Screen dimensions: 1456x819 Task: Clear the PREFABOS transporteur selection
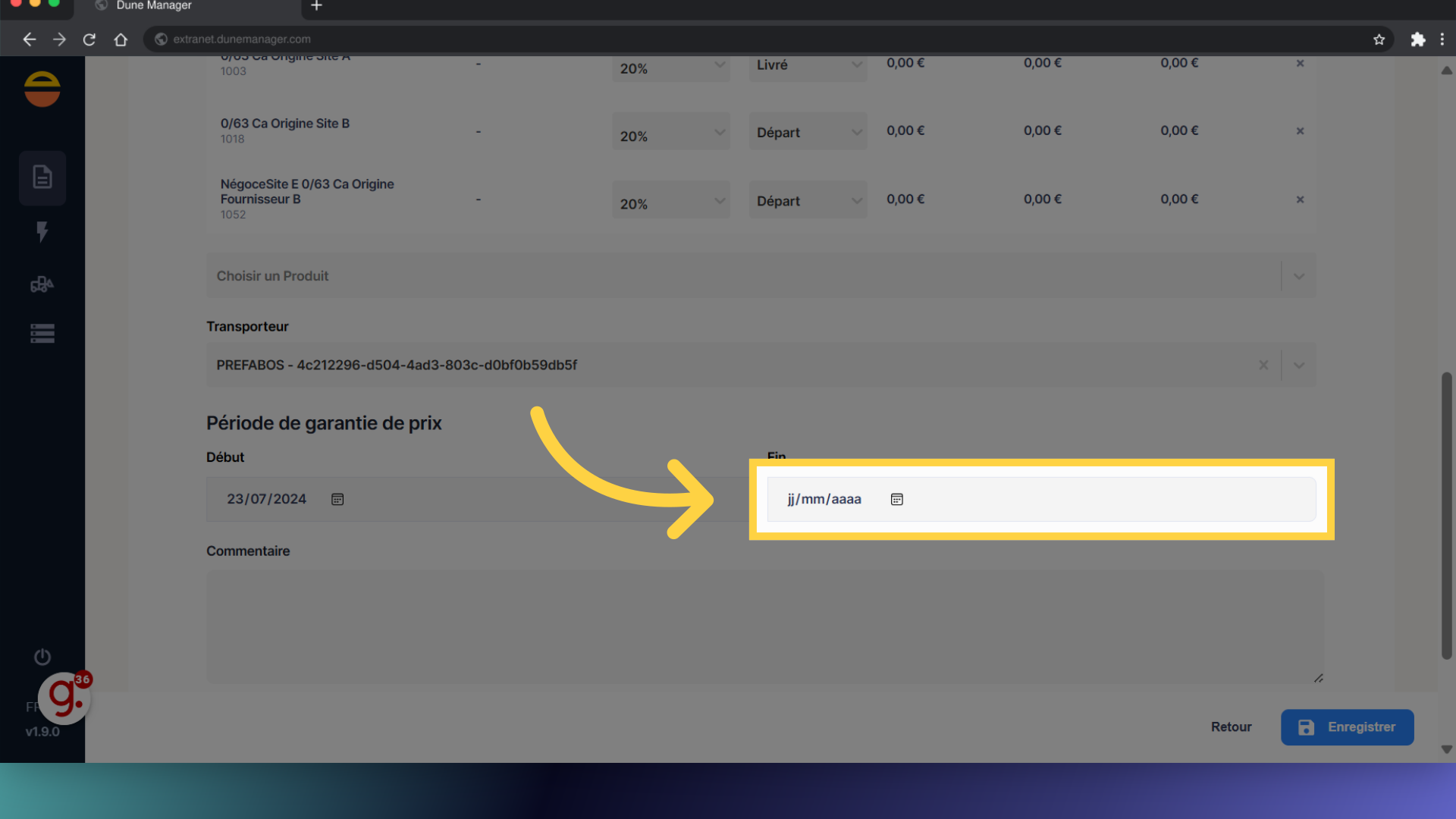click(1263, 366)
